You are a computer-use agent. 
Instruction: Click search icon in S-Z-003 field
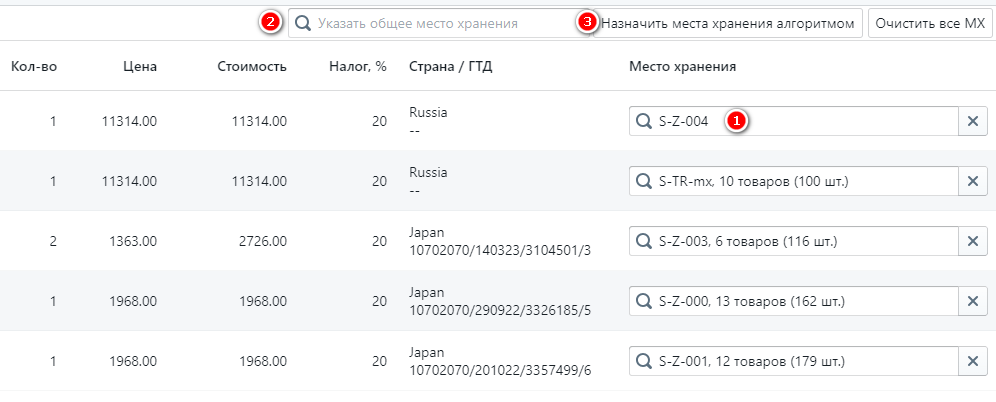click(x=644, y=241)
